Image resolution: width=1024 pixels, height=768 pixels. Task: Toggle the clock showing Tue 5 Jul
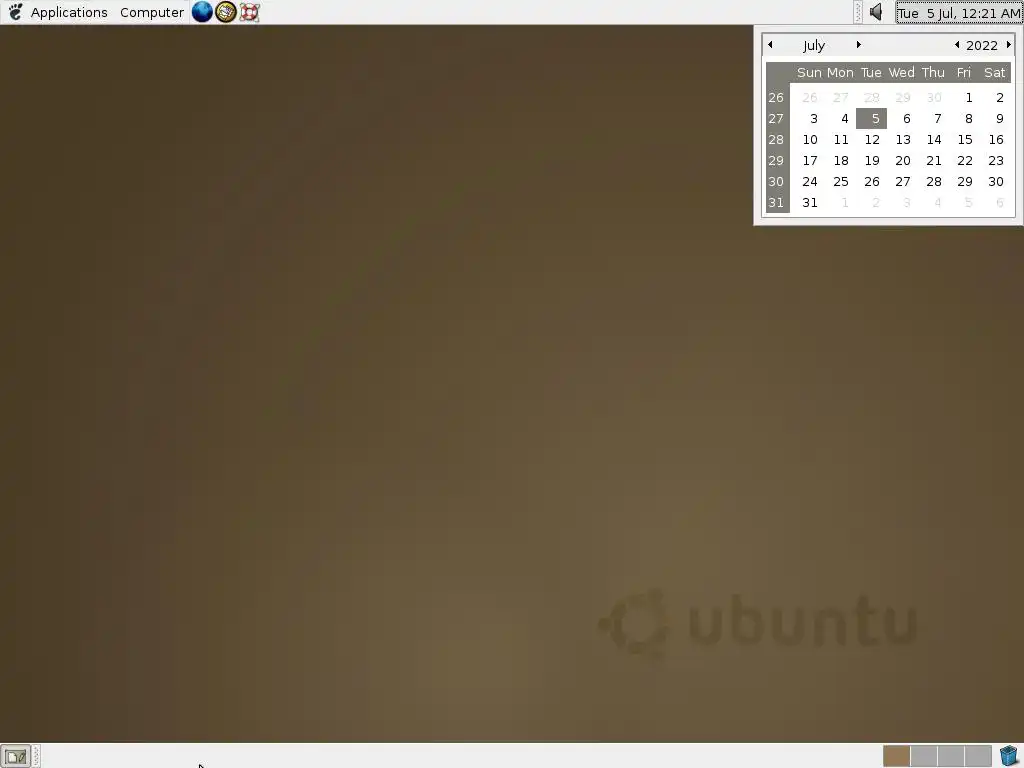[x=958, y=13]
